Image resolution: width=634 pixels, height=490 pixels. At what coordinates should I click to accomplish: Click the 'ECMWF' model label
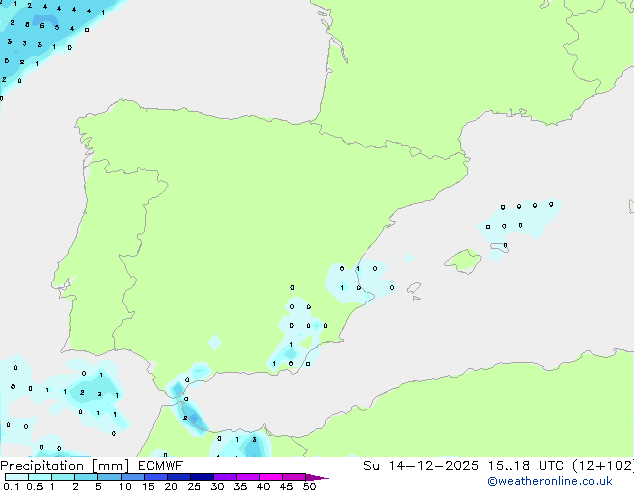coord(161,466)
